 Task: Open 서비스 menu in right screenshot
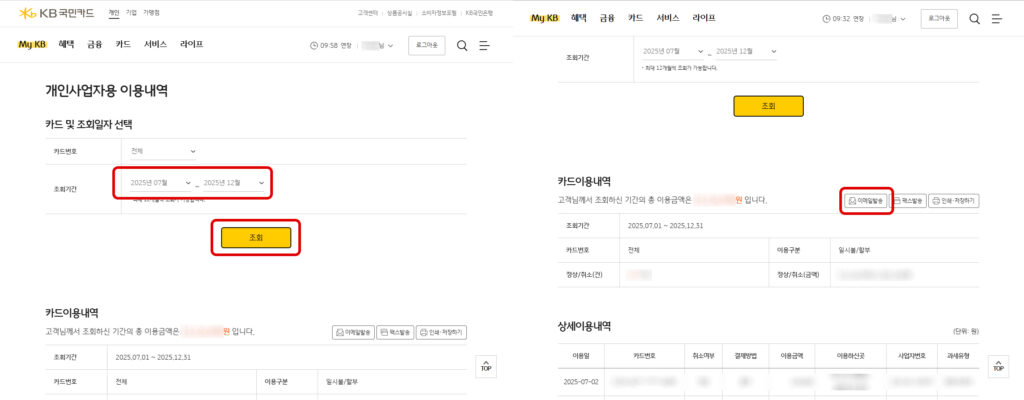[x=668, y=18]
